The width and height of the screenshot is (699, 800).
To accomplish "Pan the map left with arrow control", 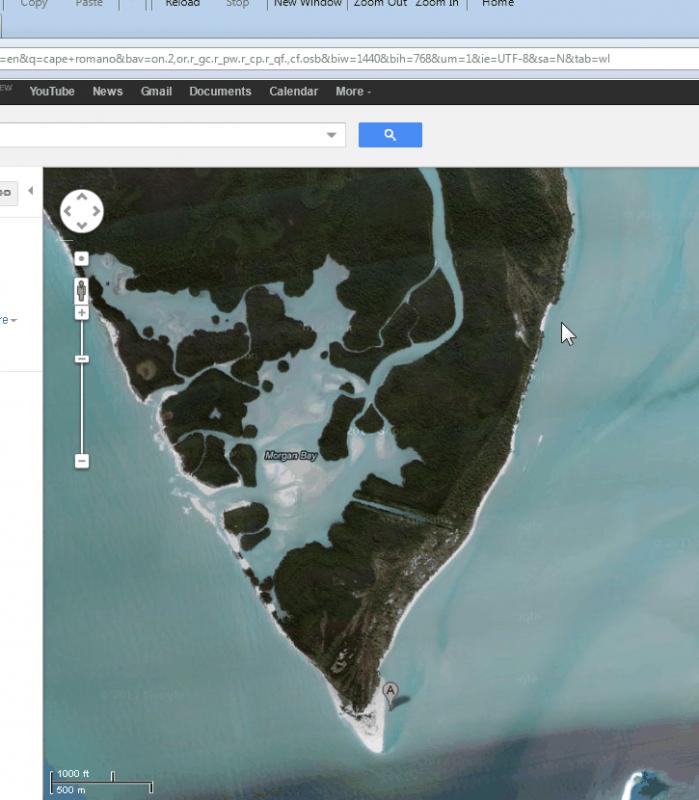I will [x=68, y=211].
